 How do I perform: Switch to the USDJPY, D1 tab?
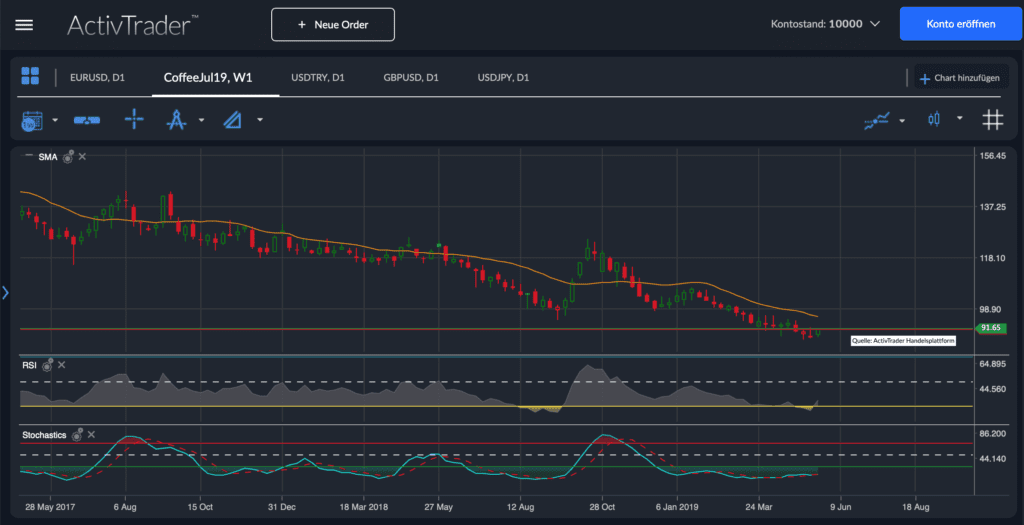(503, 78)
